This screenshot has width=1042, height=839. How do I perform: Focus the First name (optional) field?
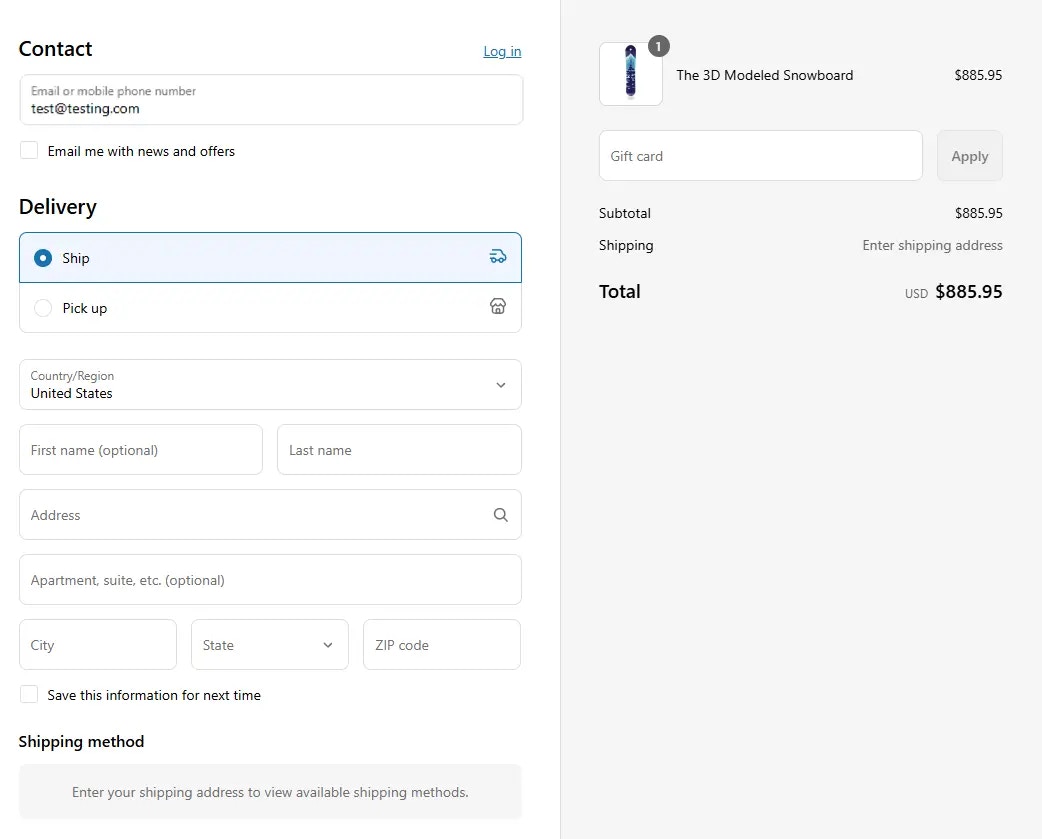point(141,450)
